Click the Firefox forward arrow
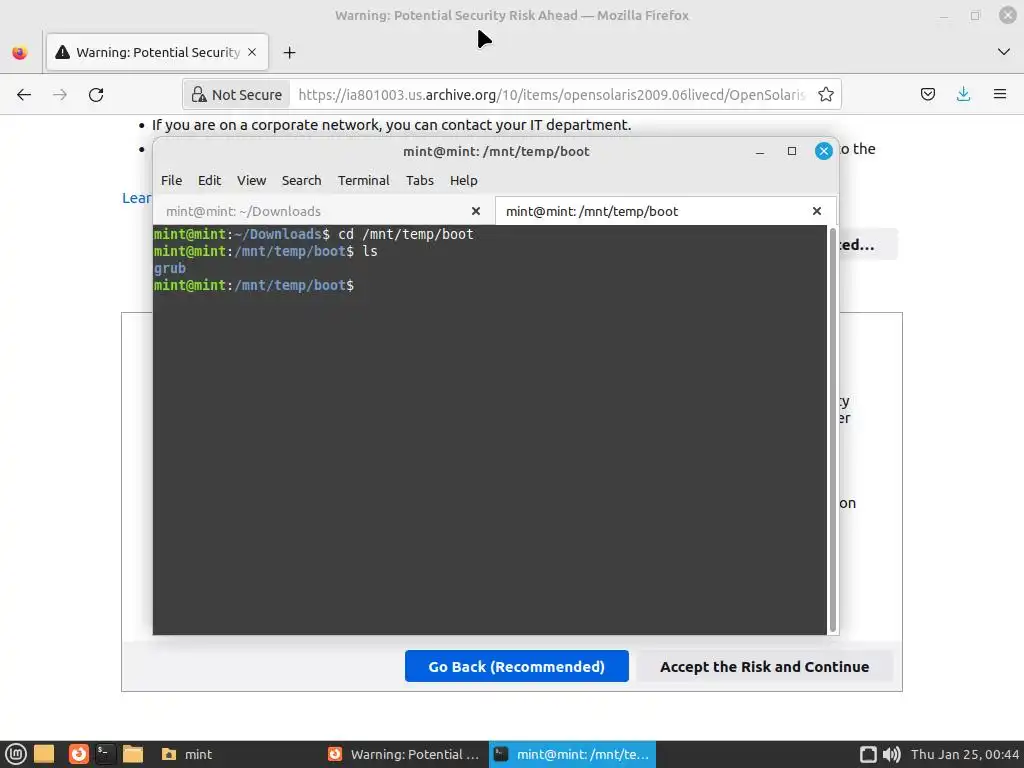This screenshot has width=1024, height=768. coord(60,95)
